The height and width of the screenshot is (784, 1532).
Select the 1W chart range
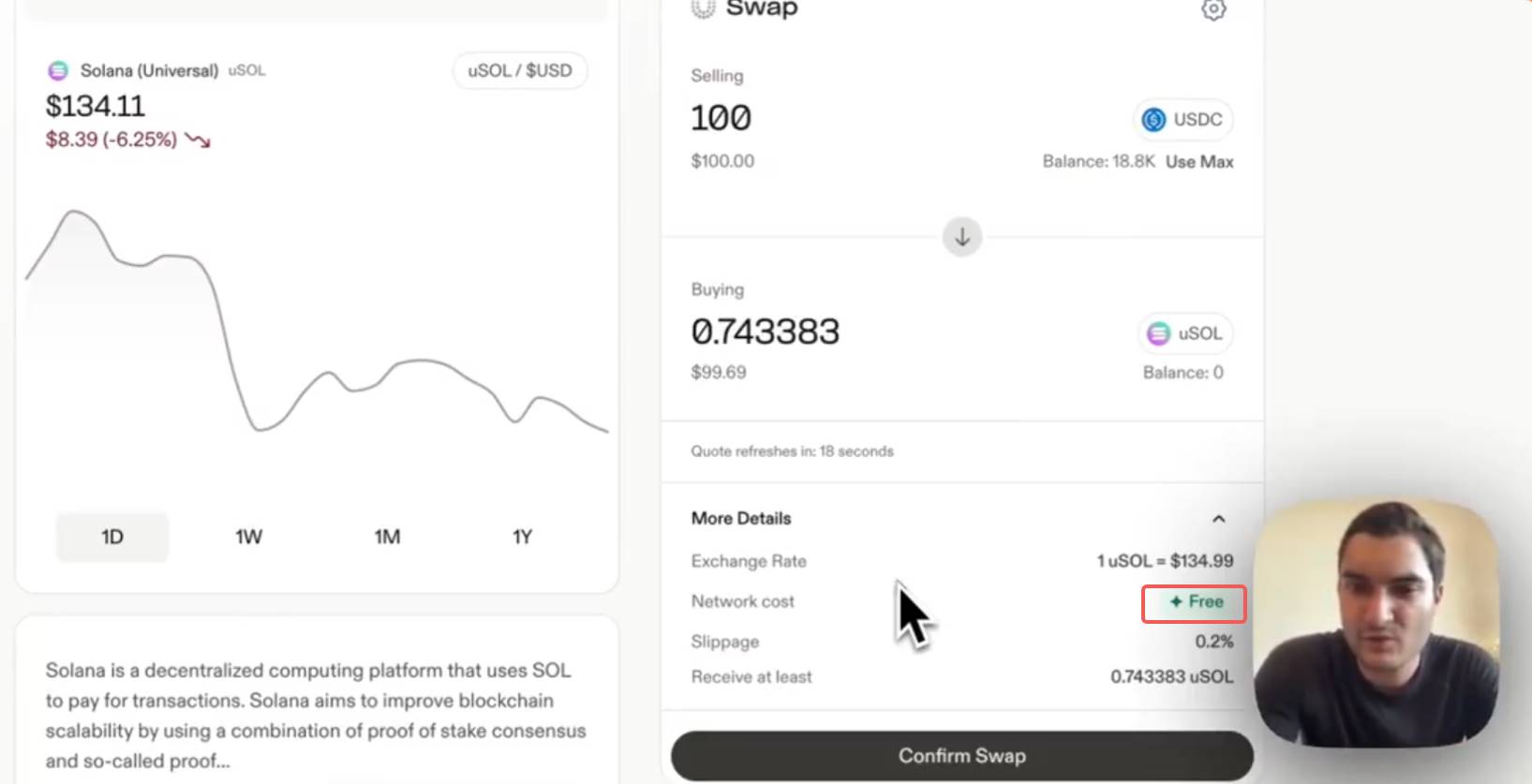[248, 537]
